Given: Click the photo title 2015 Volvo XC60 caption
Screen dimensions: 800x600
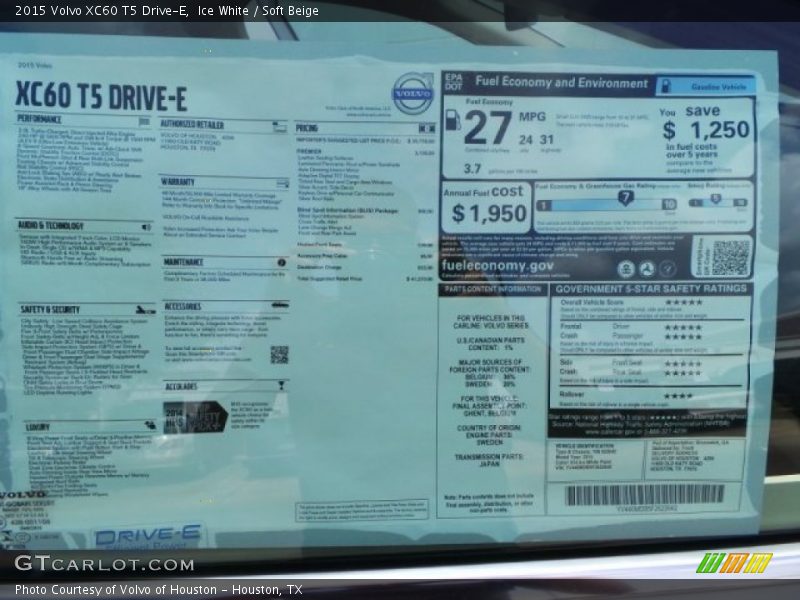Looking at the screenshot, I should coord(167,10).
